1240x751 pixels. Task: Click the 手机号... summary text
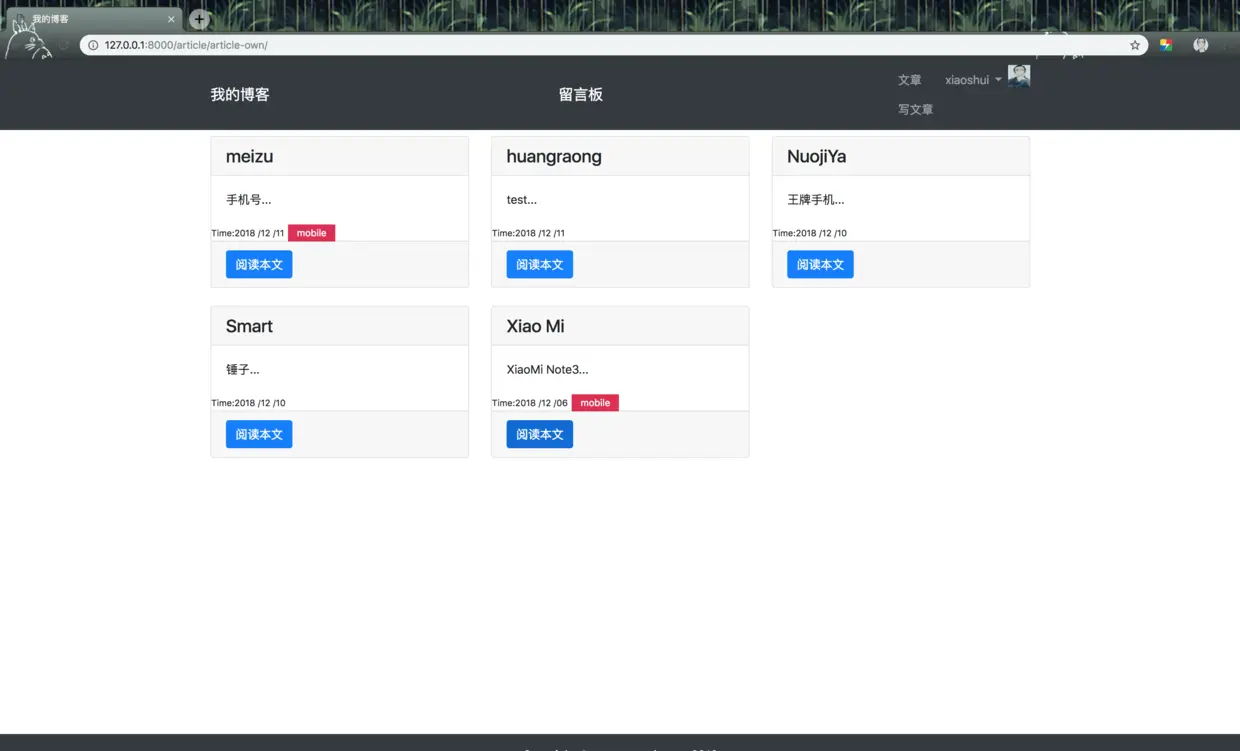point(249,200)
